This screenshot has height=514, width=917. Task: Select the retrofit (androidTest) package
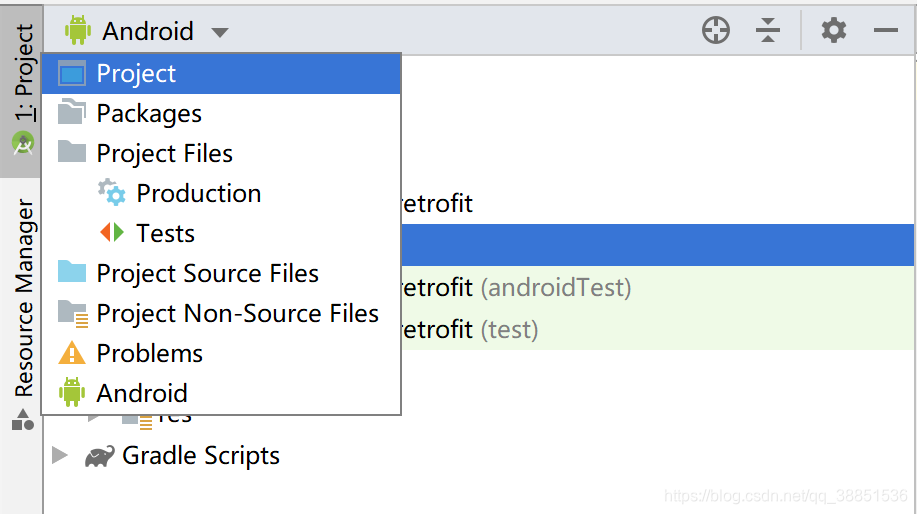516,288
